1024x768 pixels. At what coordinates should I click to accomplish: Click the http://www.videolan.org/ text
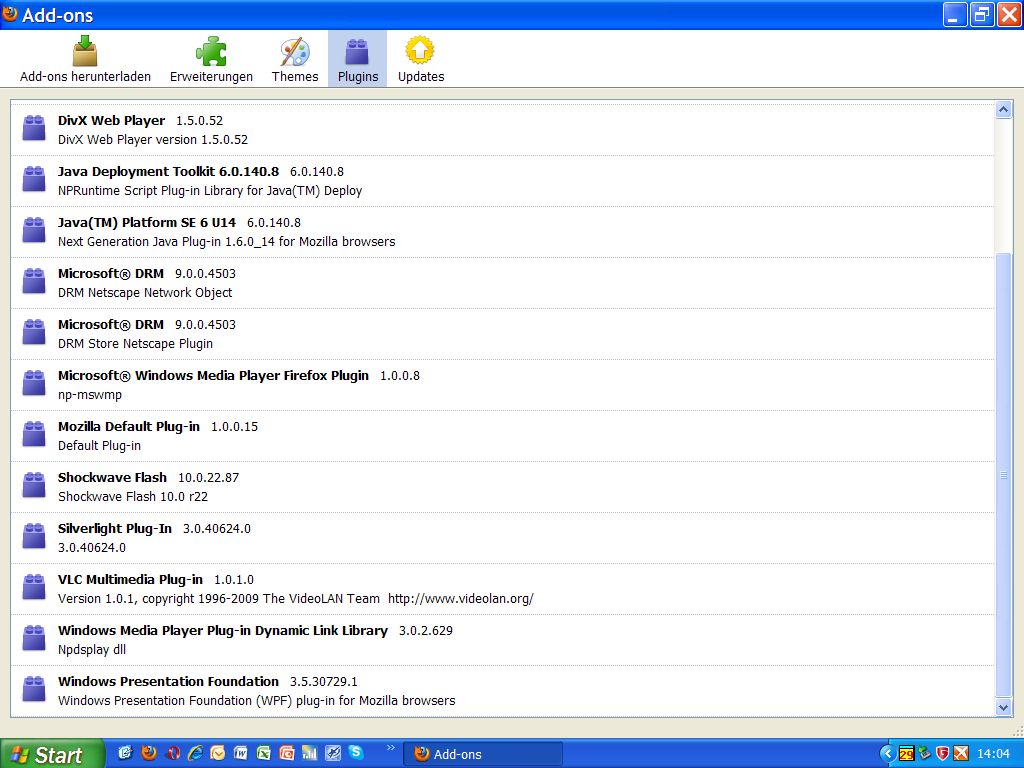click(460, 598)
